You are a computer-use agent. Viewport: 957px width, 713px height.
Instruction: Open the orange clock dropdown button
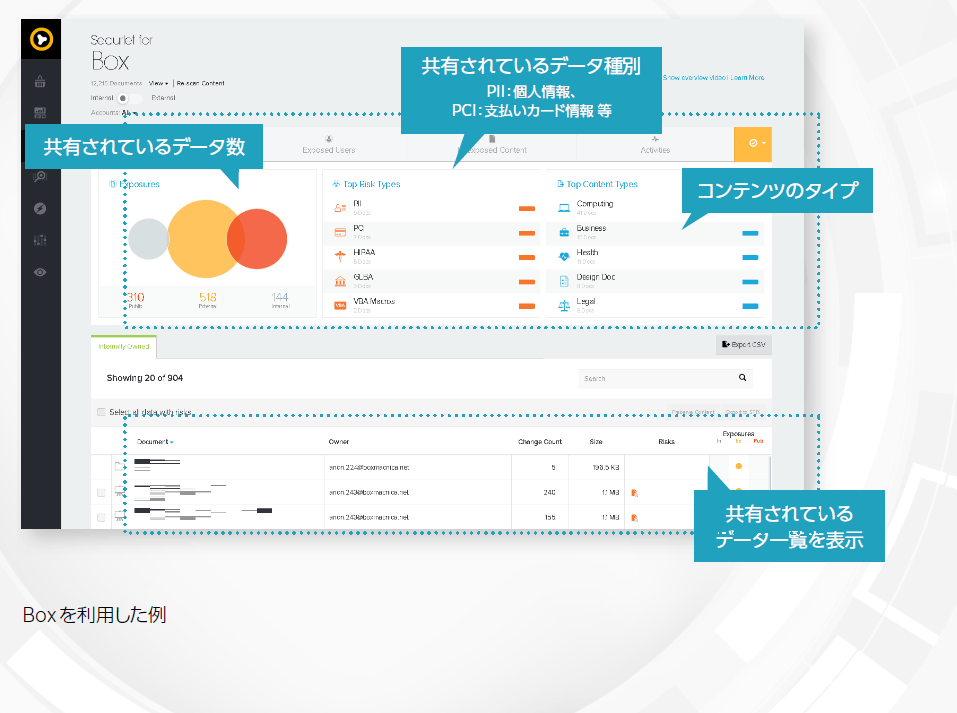coord(753,144)
